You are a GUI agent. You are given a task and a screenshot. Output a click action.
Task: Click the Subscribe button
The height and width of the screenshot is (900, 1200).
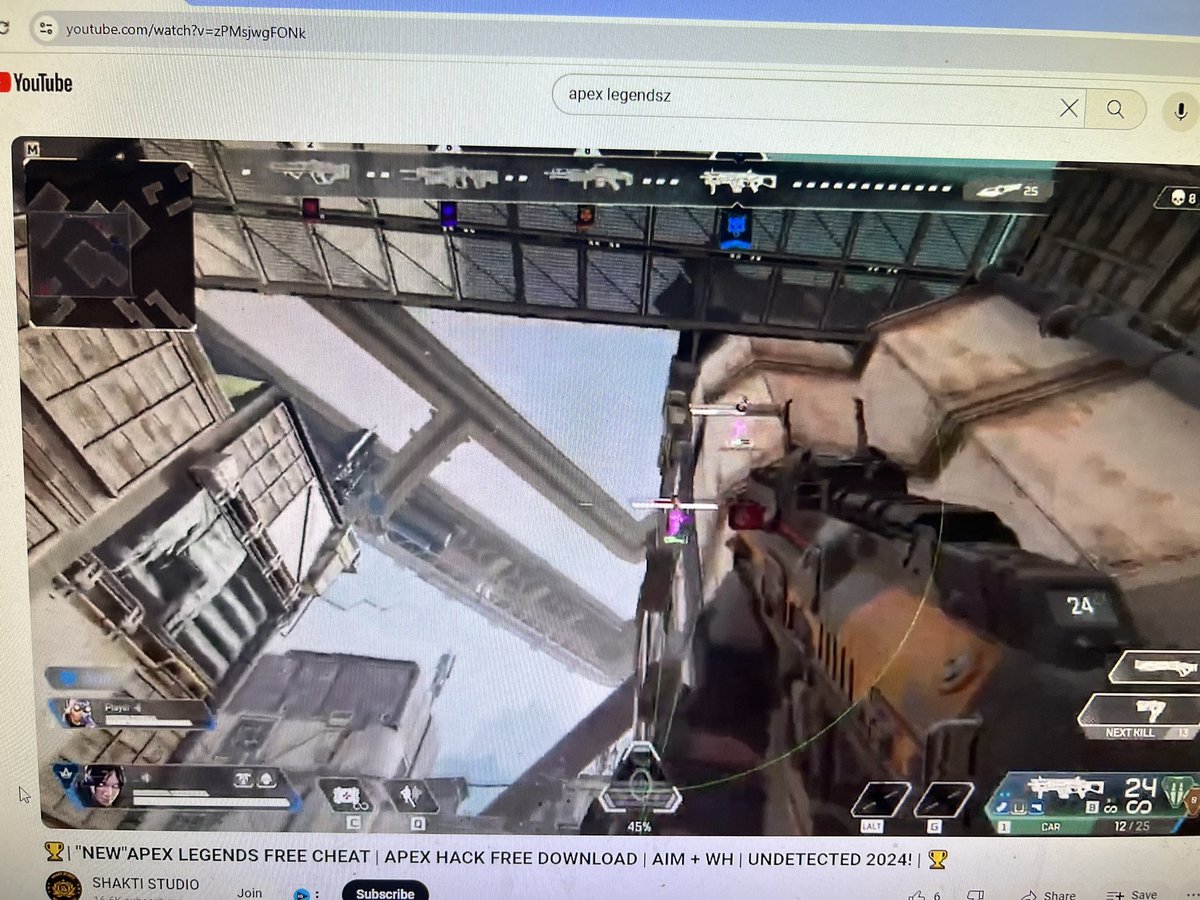[385, 892]
